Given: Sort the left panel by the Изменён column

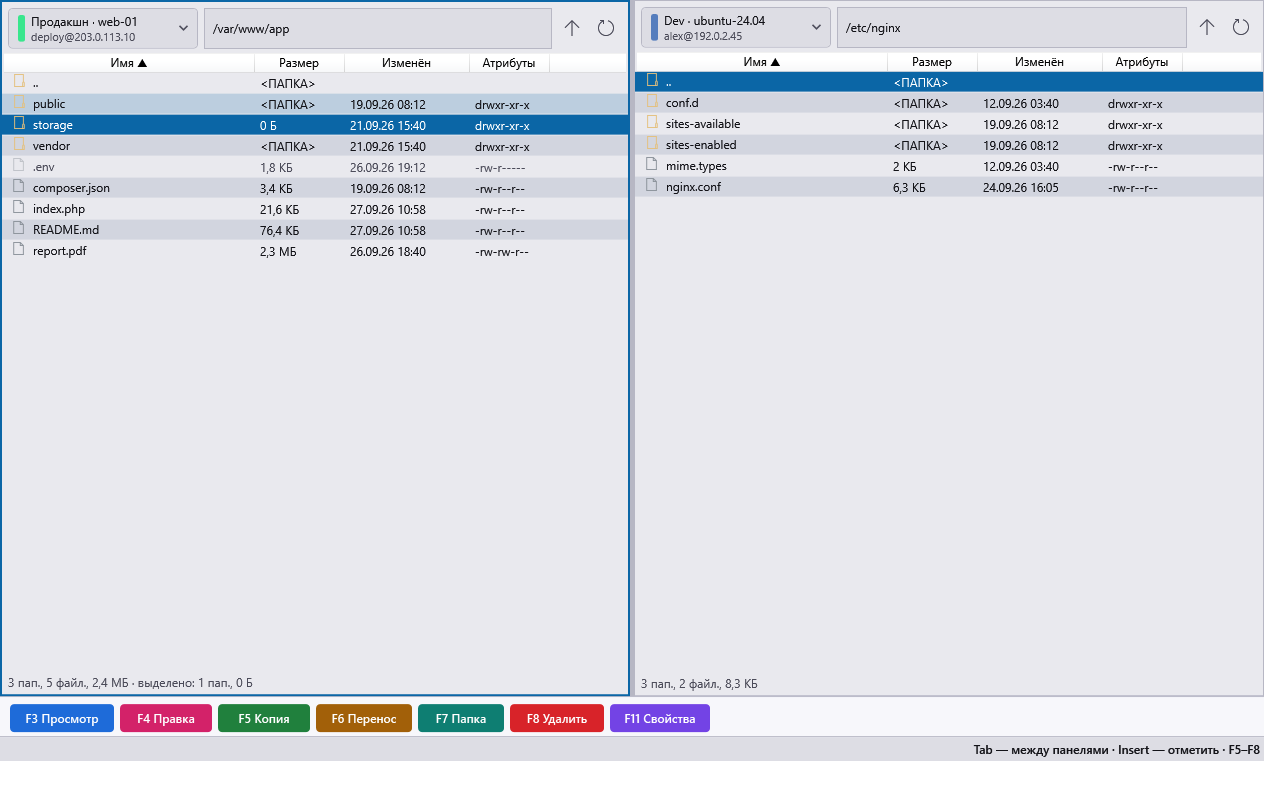Looking at the screenshot, I should [x=407, y=63].
